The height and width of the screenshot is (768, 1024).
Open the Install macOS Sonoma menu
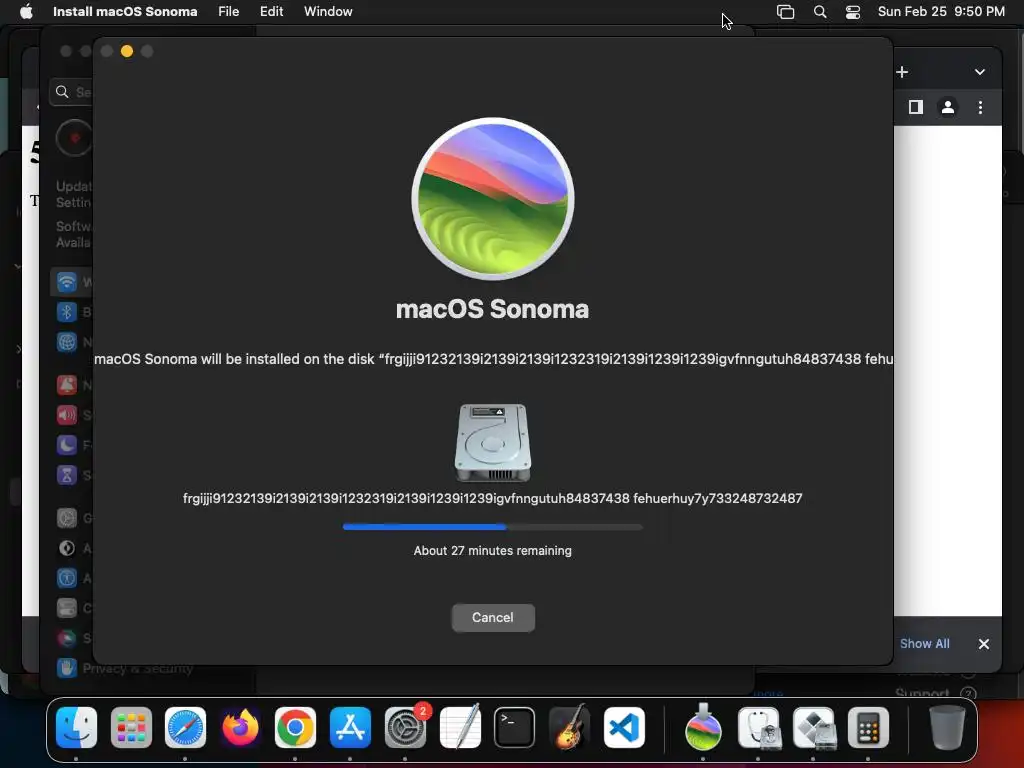(x=125, y=11)
